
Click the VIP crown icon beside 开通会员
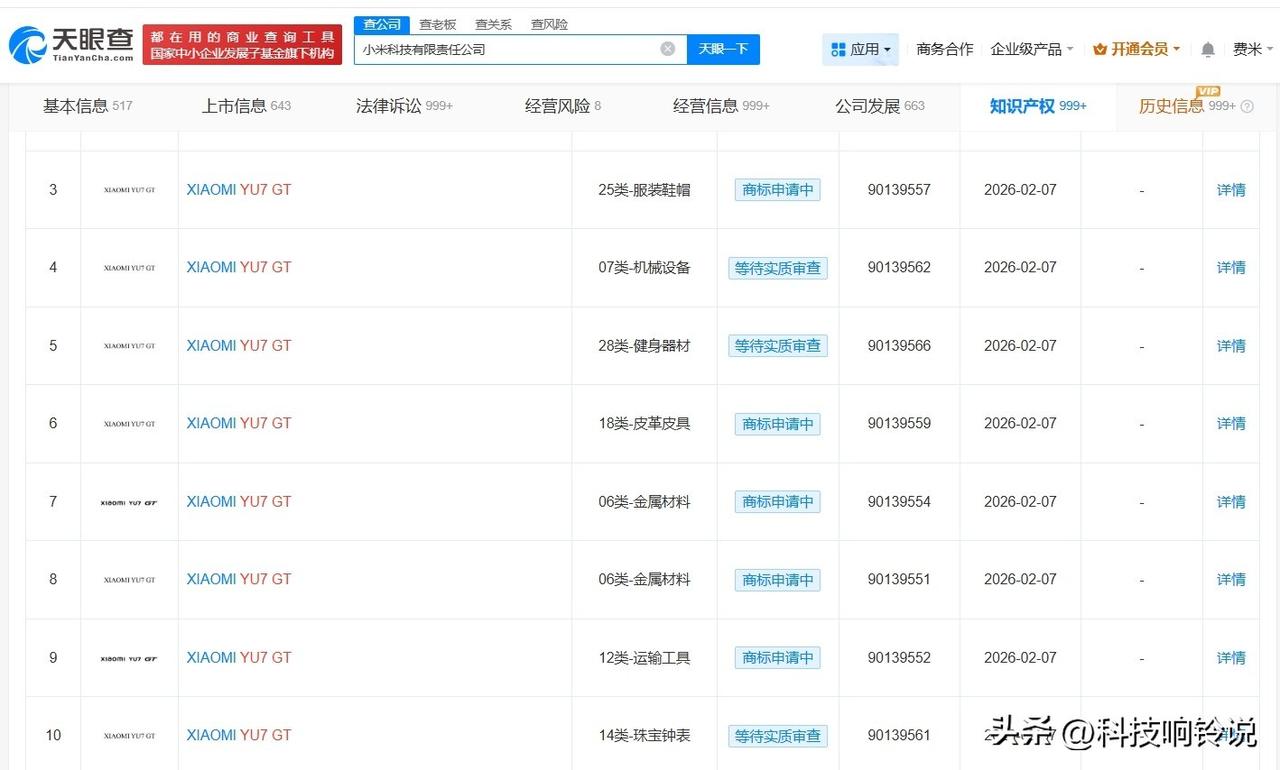click(x=1100, y=49)
